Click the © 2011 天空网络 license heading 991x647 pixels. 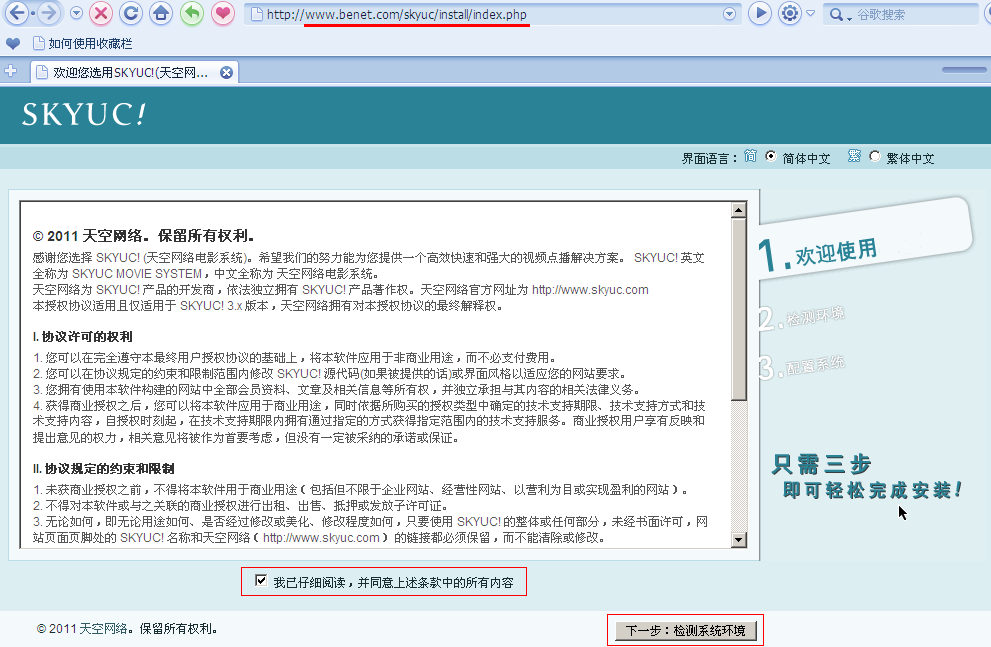[143, 236]
